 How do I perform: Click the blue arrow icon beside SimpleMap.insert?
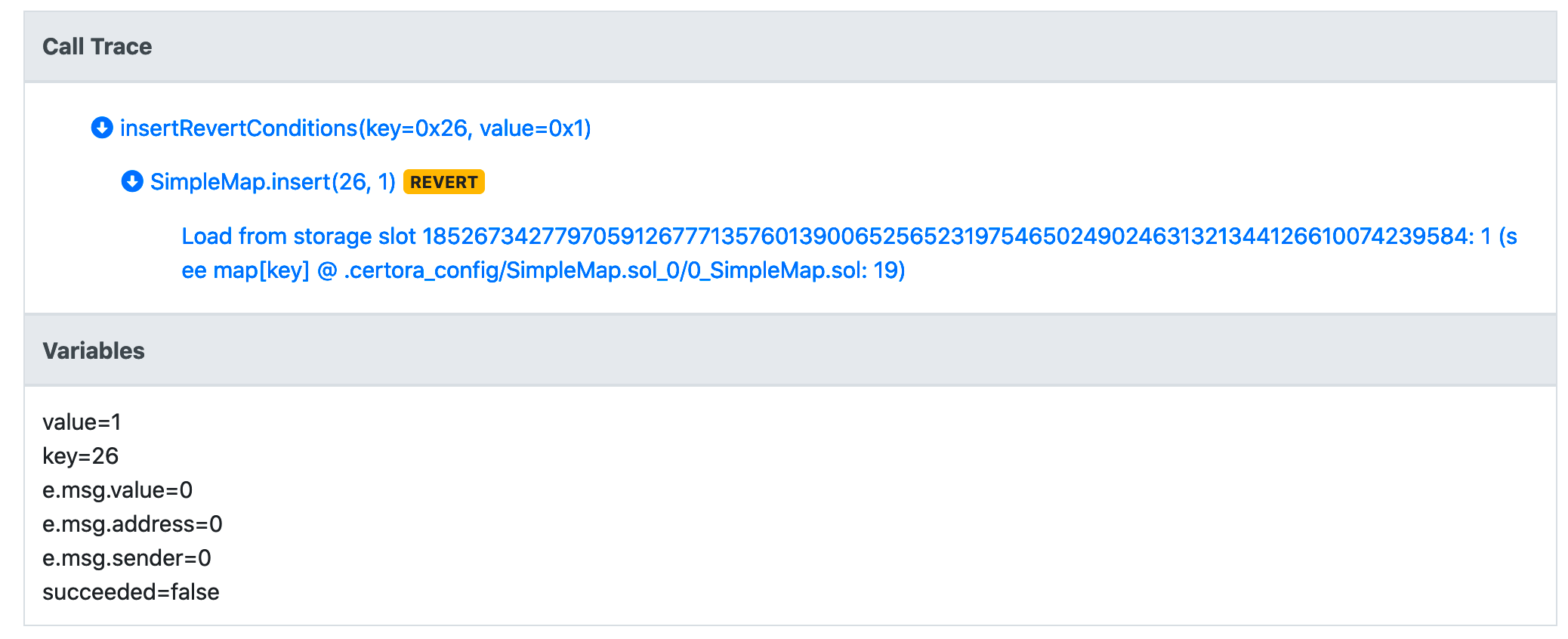pos(131,181)
